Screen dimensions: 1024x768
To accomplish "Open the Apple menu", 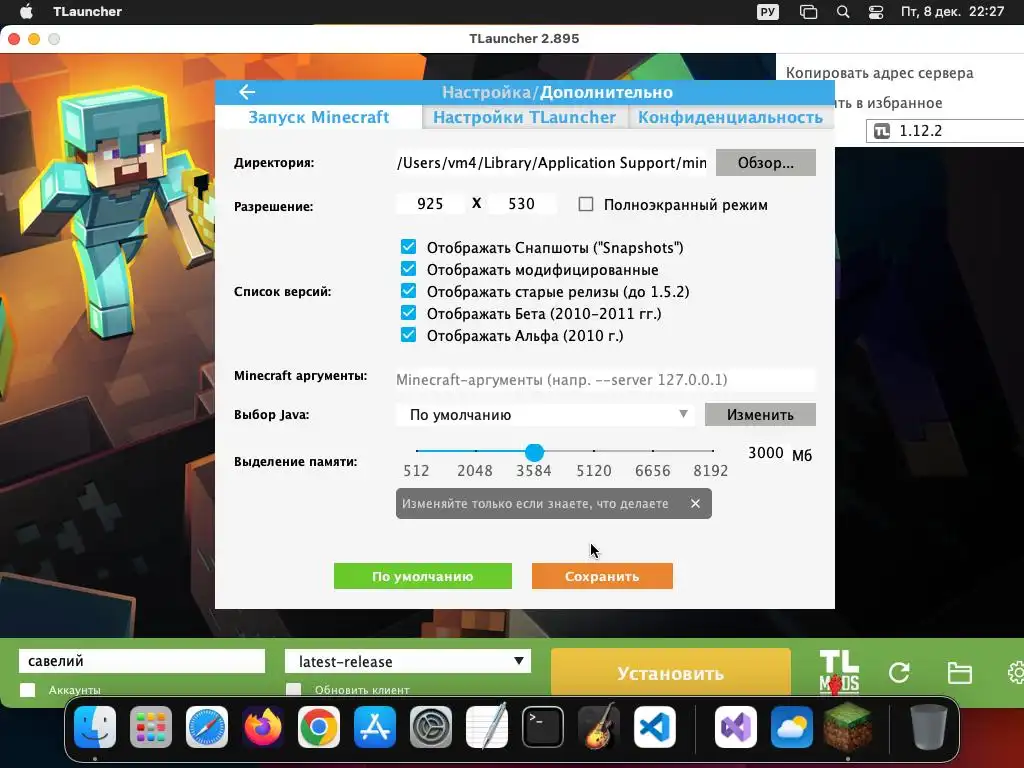I will pos(26,11).
